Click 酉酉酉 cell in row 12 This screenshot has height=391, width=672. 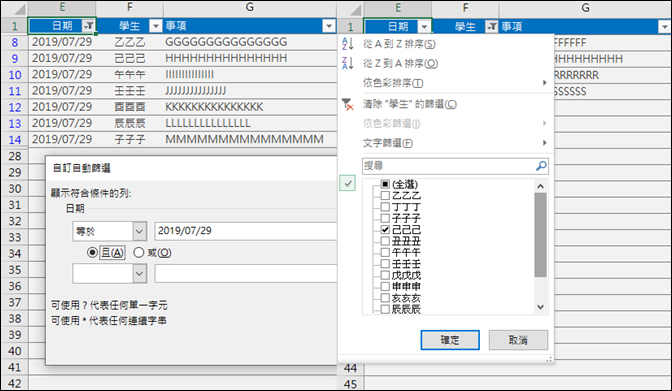130,107
